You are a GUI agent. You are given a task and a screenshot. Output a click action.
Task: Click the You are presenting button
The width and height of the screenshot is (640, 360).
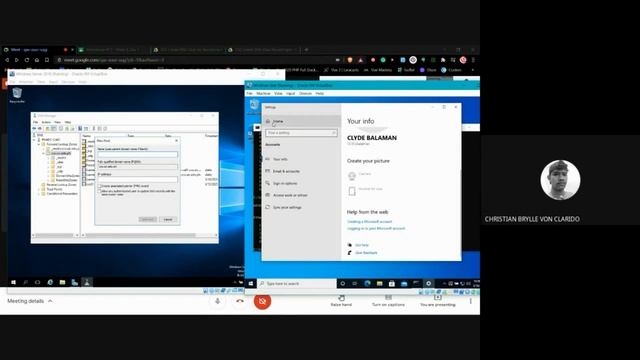438,301
